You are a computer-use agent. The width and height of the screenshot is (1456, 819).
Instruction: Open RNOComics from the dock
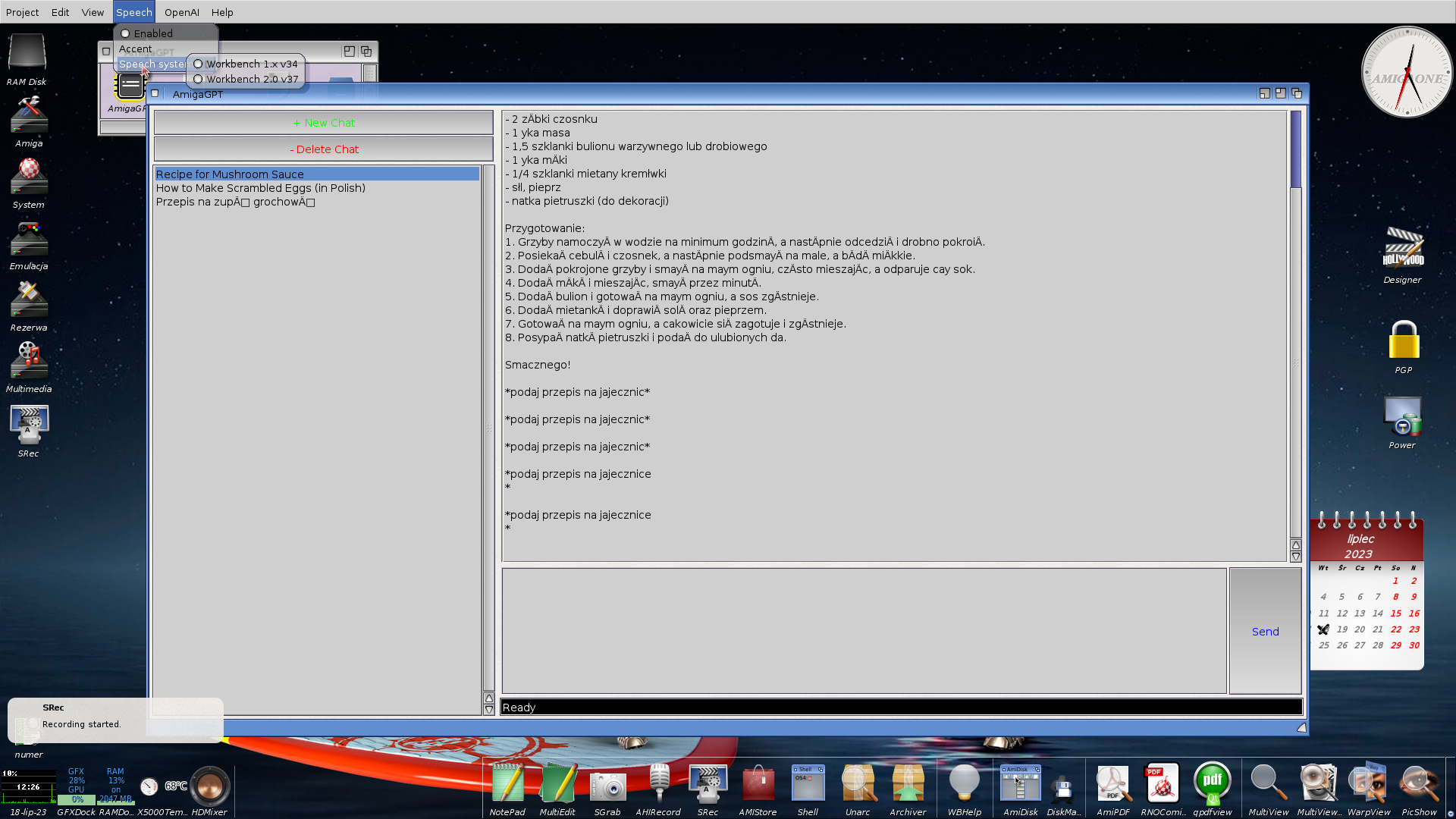[x=1163, y=783]
